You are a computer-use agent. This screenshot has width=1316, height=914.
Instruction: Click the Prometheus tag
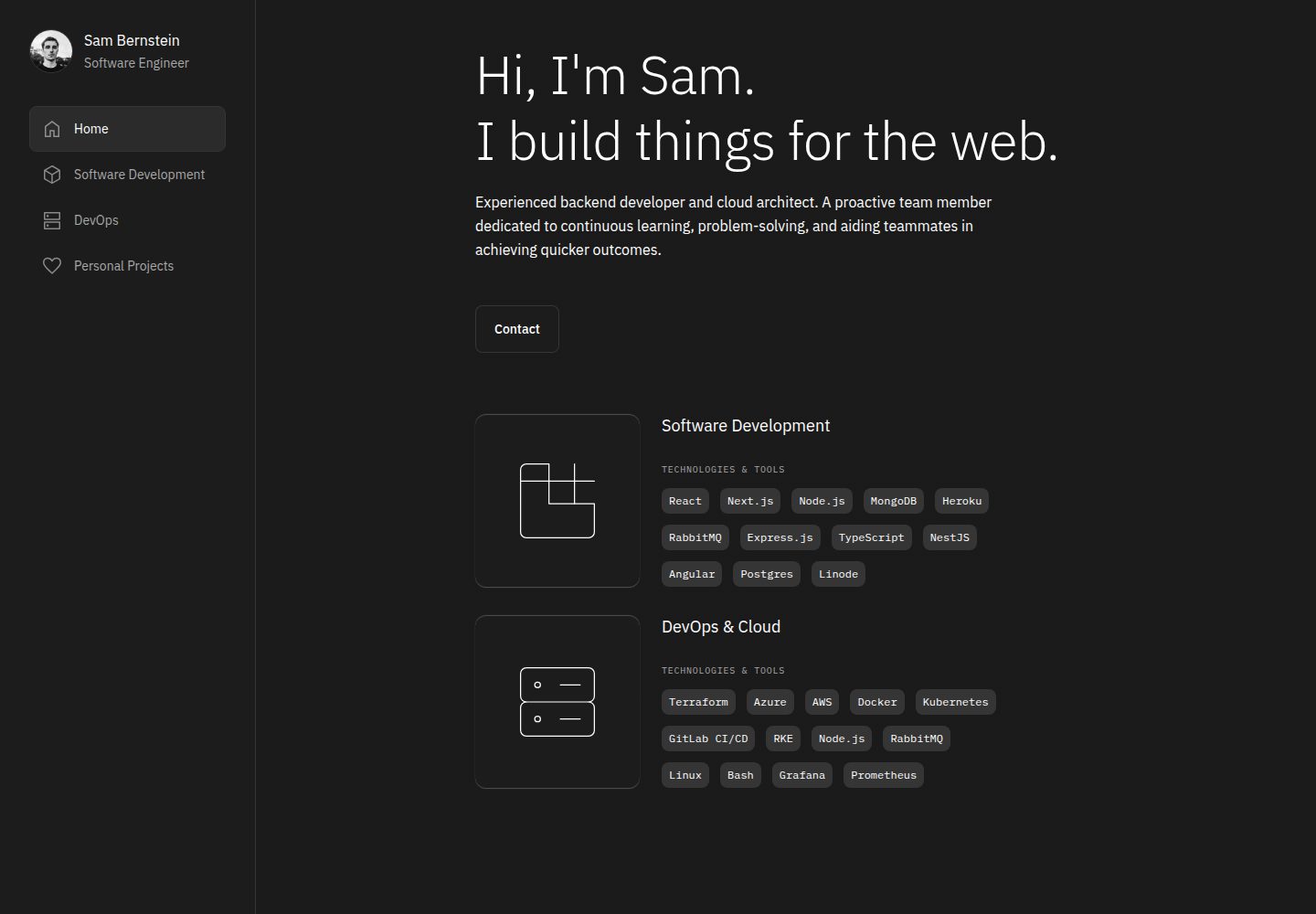(x=884, y=775)
